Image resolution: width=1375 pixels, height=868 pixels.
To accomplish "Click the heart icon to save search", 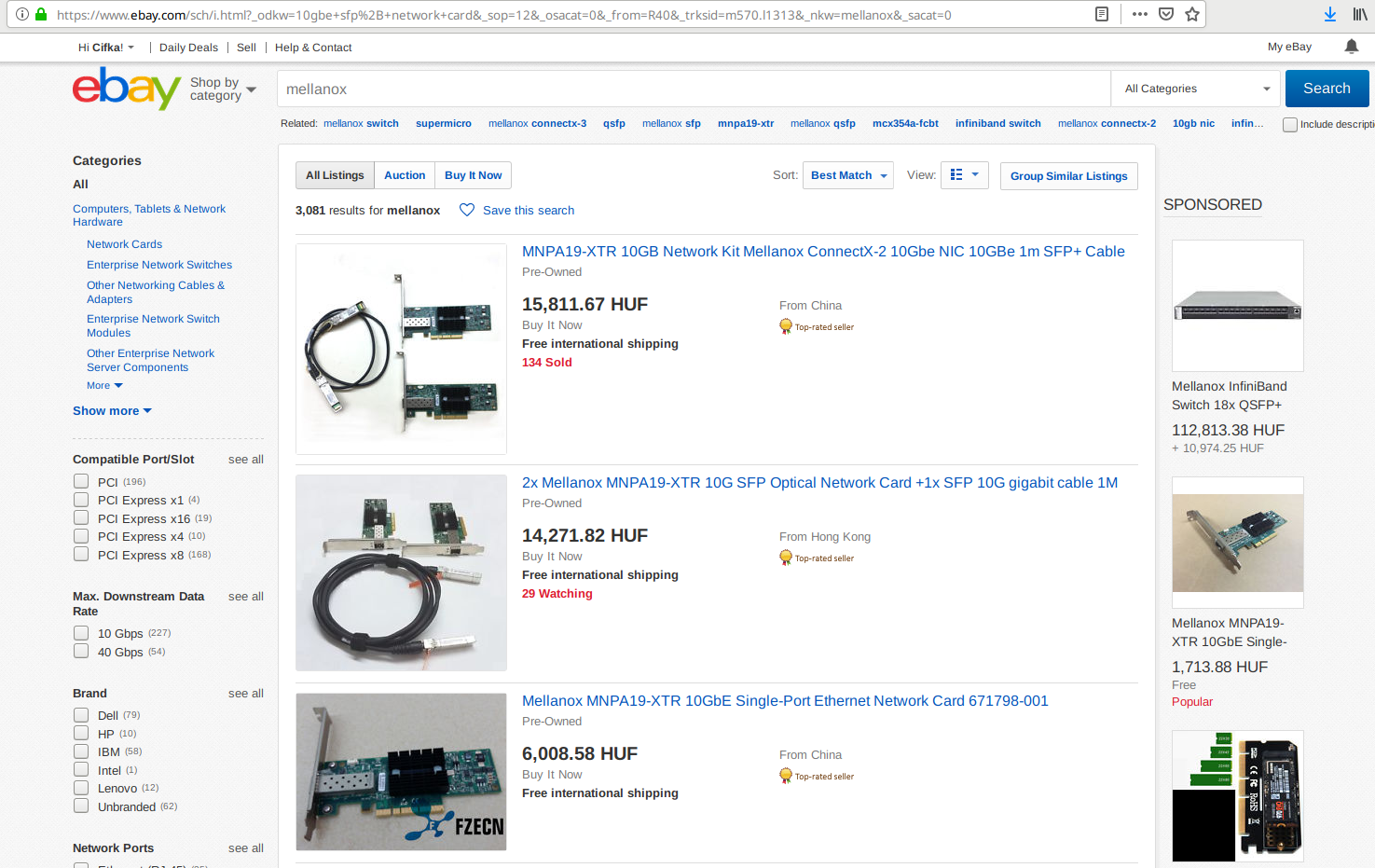I will pos(467,210).
